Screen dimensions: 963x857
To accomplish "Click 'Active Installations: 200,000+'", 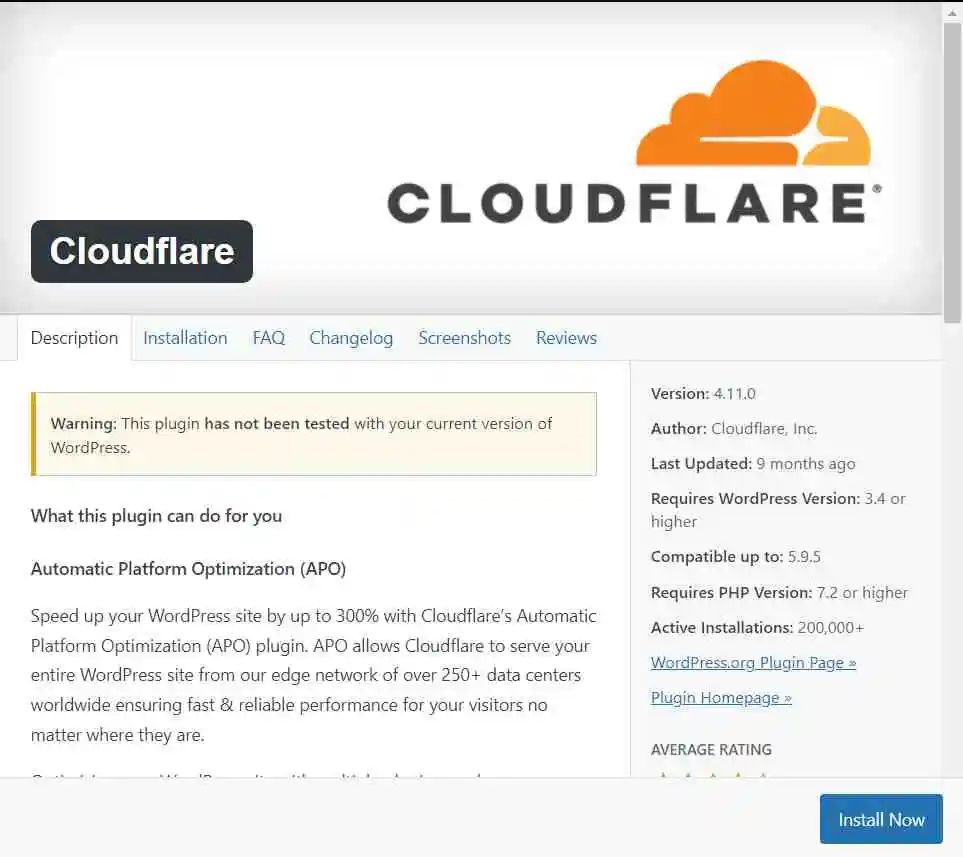I will coord(757,627).
